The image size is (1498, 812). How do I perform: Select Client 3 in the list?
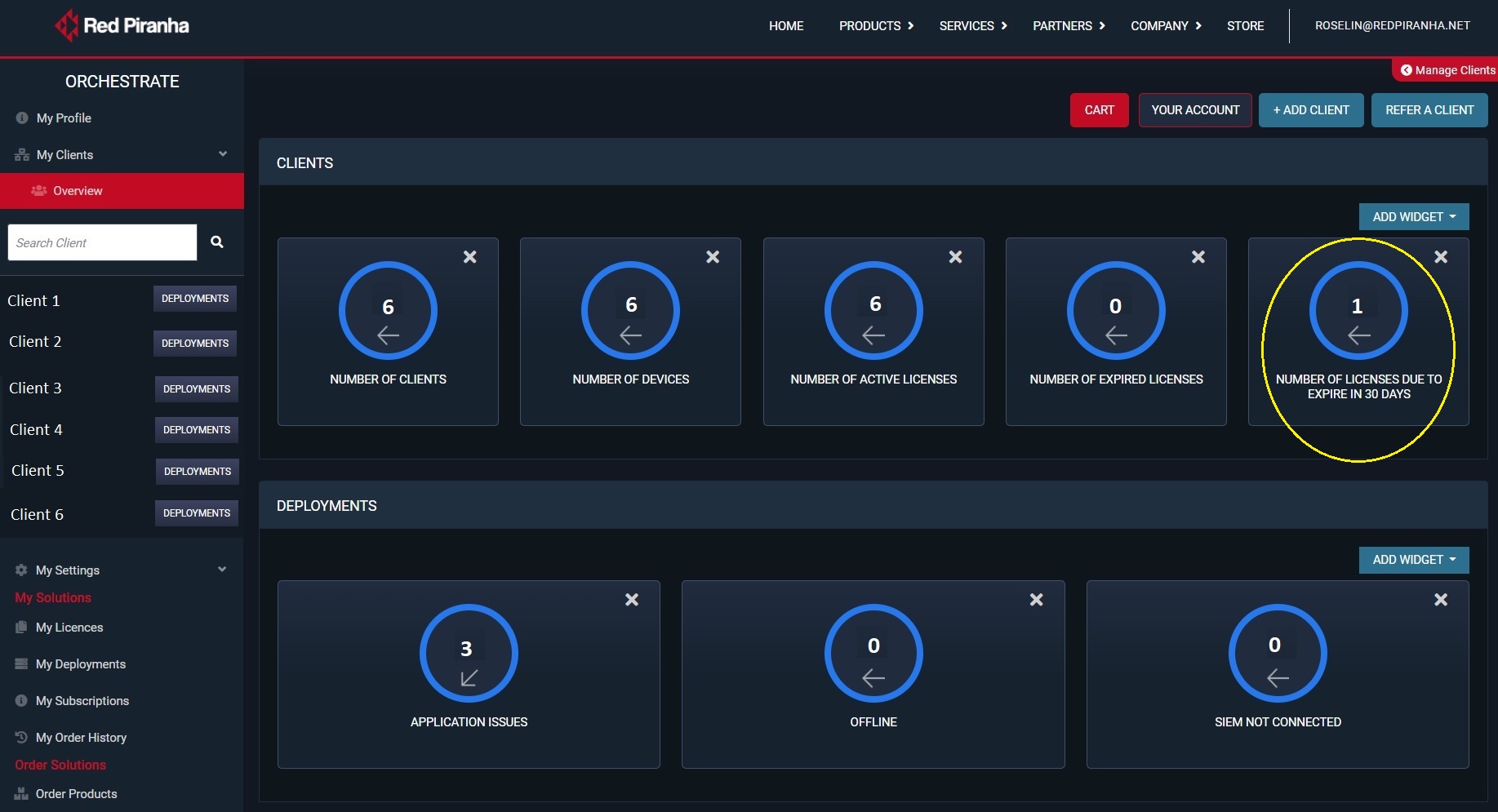point(35,388)
